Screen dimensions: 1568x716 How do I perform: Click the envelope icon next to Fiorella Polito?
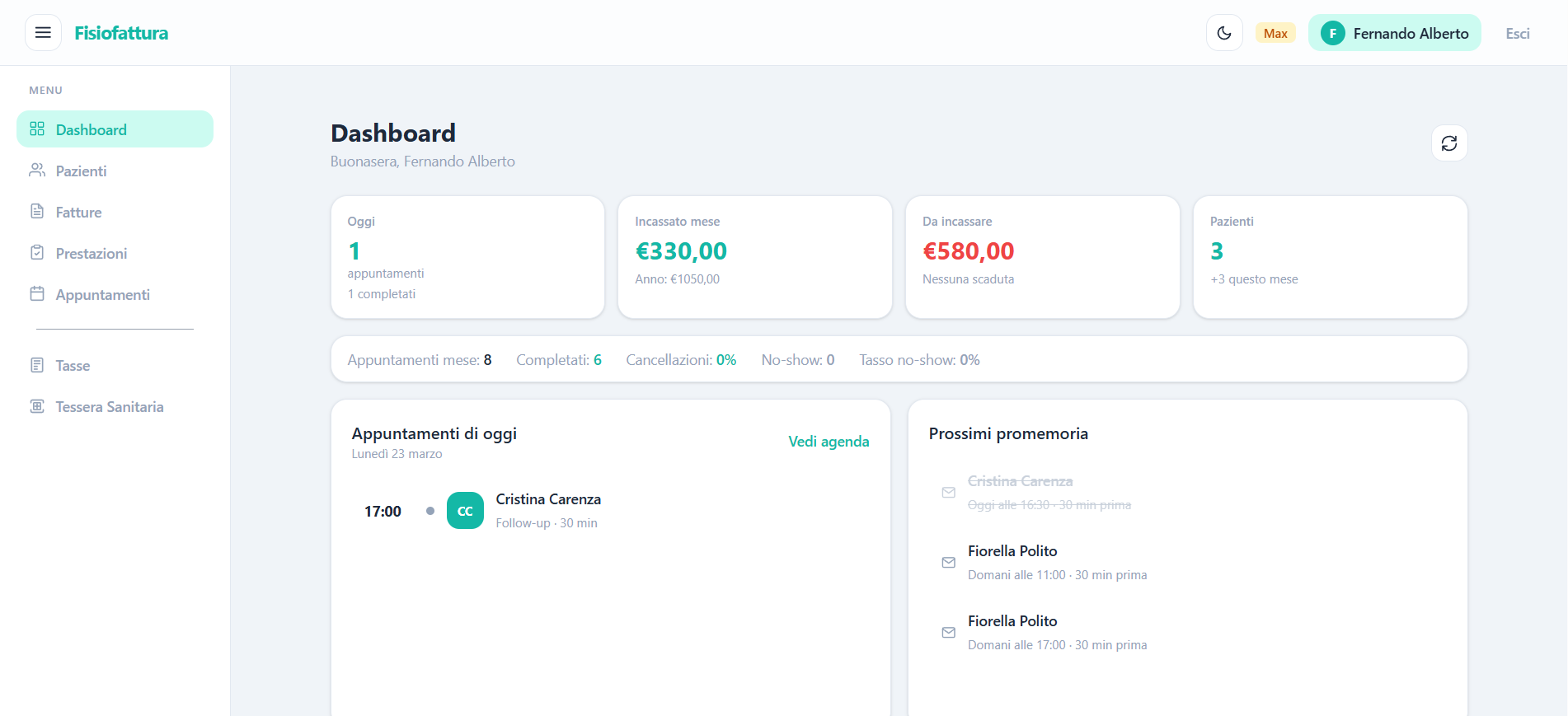948,562
